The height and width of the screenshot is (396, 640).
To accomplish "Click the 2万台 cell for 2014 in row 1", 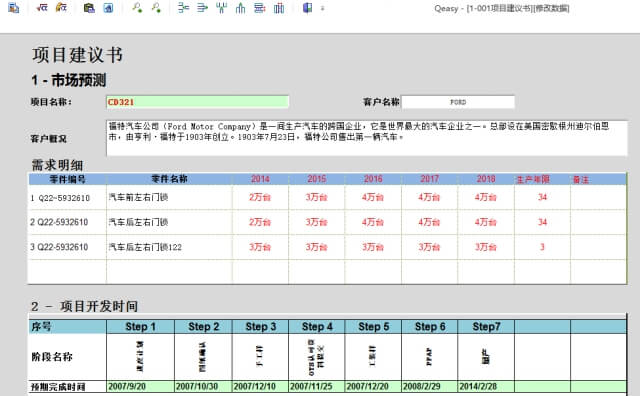I will click(260, 198).
